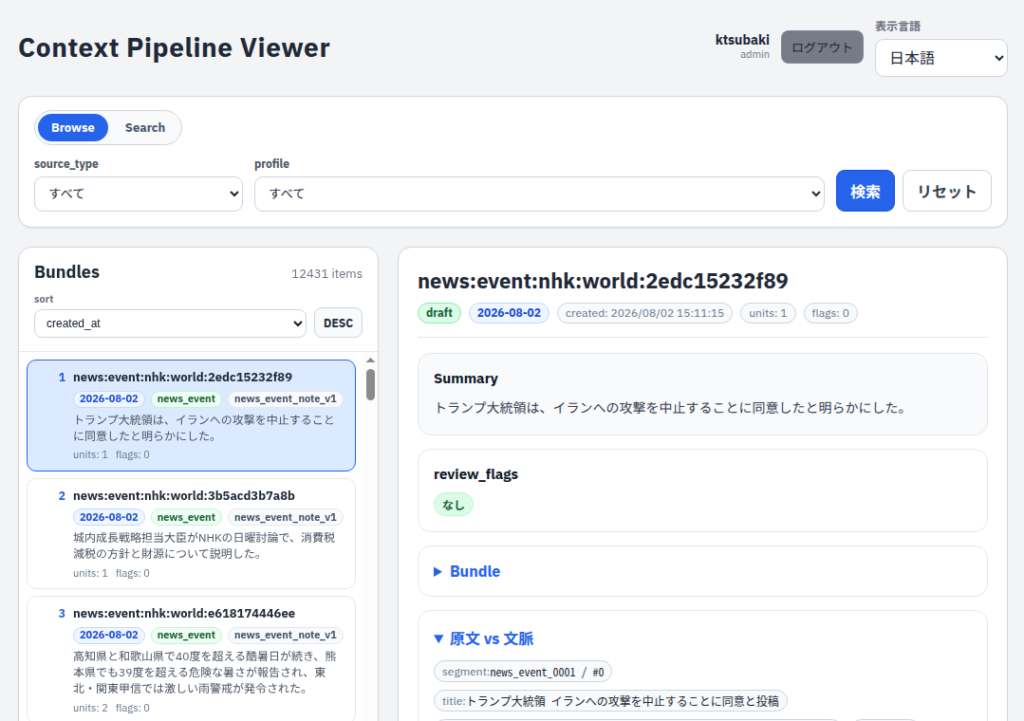Click the リセット reset button

click(x=947, y=191)
